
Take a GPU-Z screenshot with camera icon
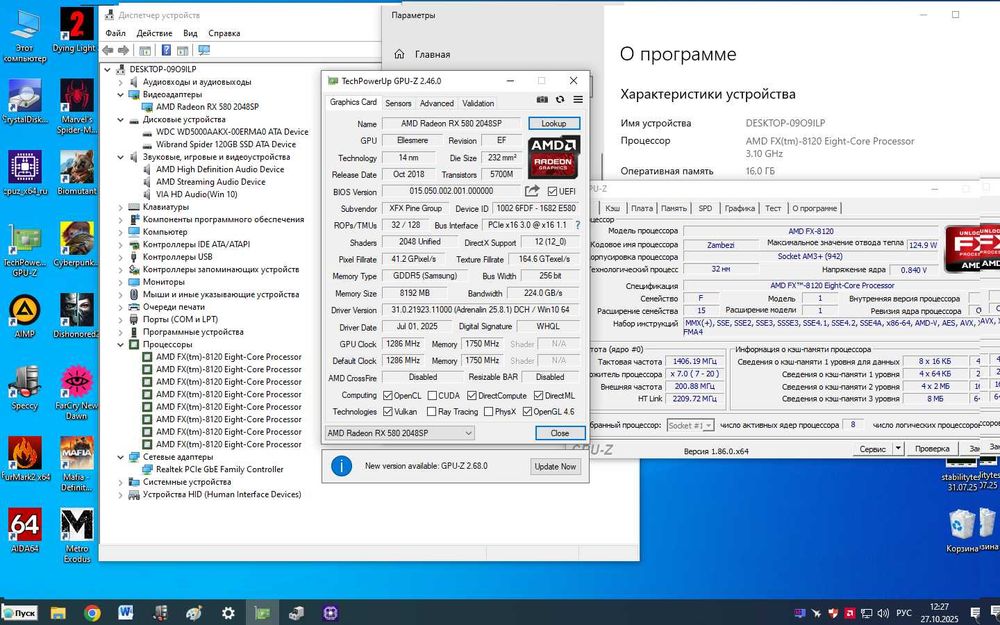pyautogui.click(x=542, y=99)
